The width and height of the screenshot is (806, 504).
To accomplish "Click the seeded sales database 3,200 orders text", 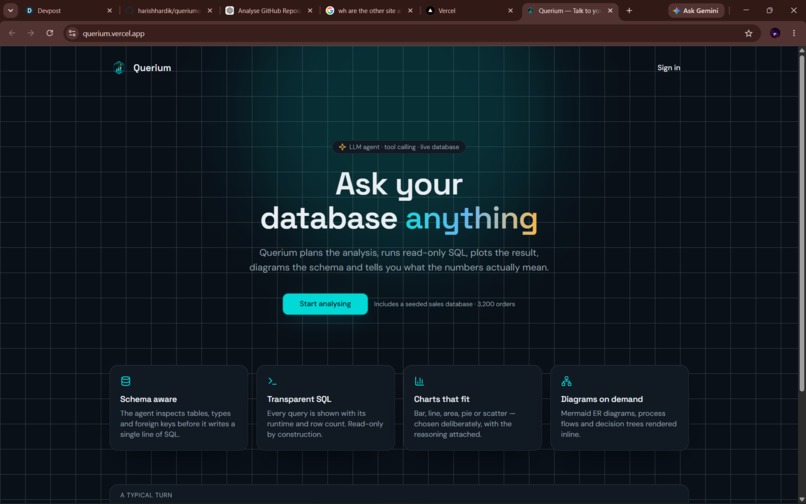I will tap(444, 304).
